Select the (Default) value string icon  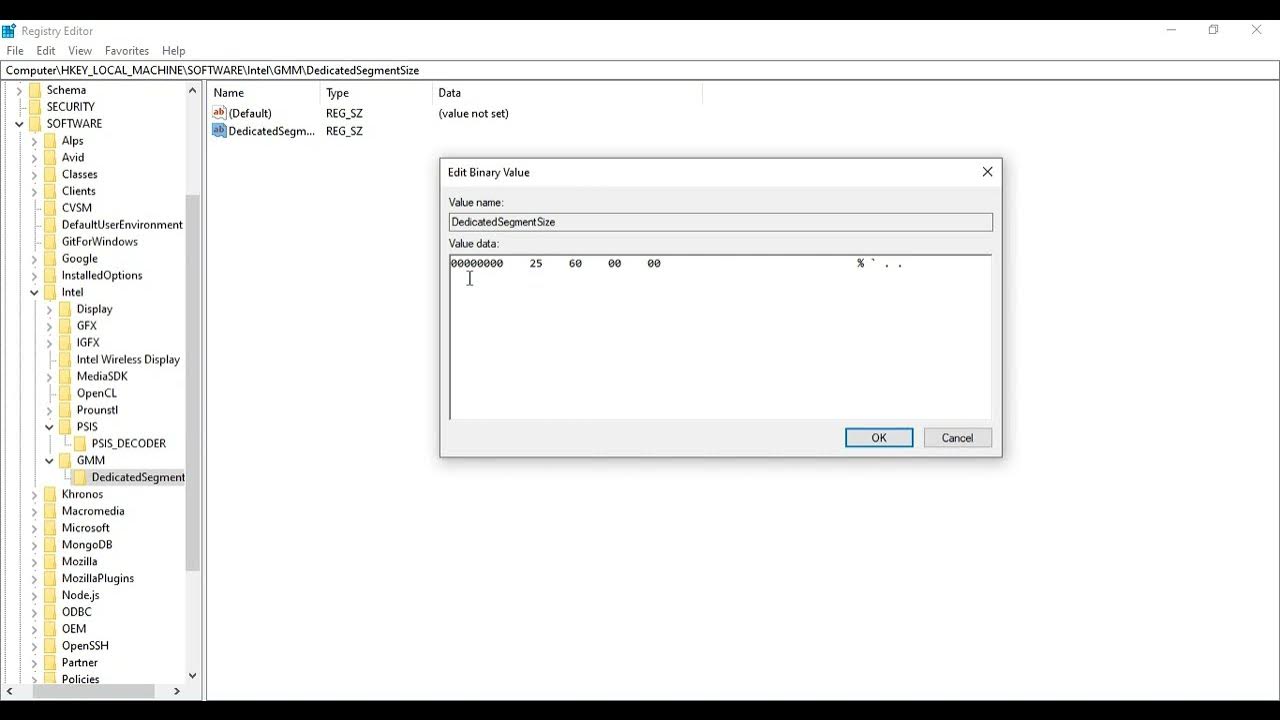[220, 113]
